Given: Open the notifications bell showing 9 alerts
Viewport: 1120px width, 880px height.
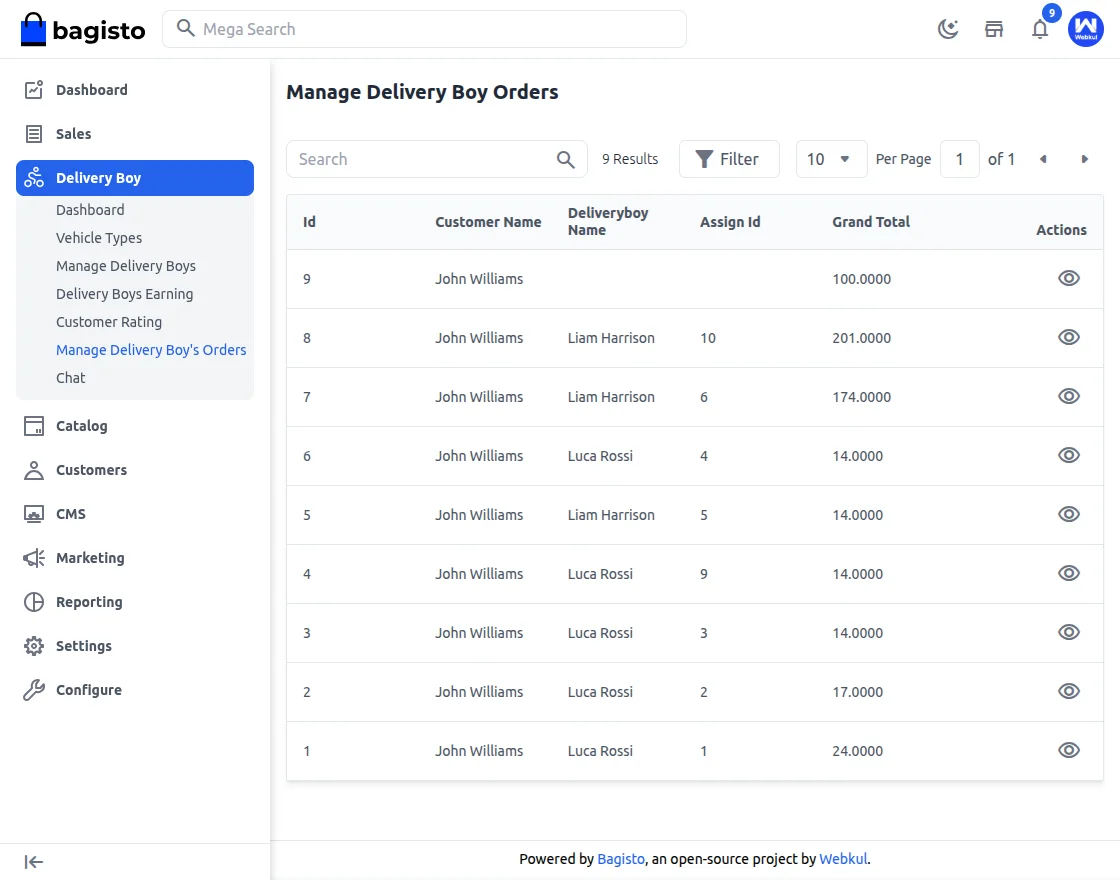Looking at the screenshot, I should click(x=1040, y=30).
